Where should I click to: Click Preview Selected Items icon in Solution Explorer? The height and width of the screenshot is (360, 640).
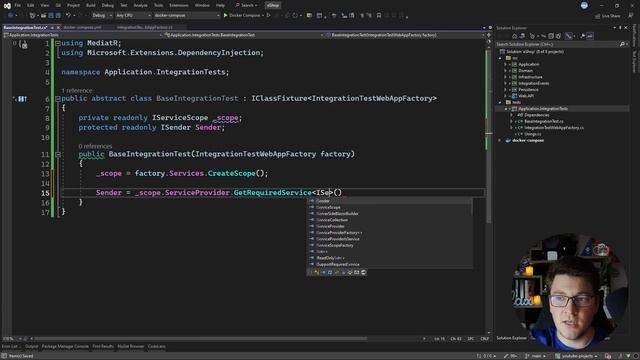(589, 36)
